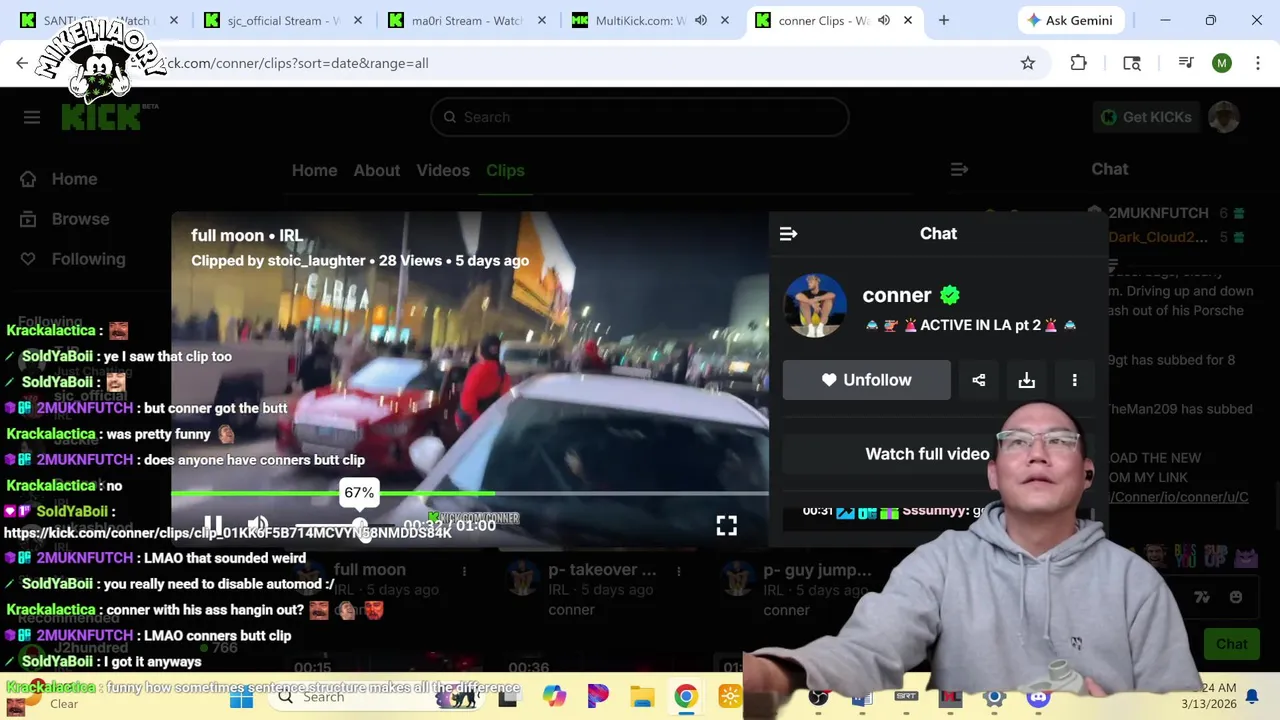Click the conner channel name in clip panel

point(897,295)
